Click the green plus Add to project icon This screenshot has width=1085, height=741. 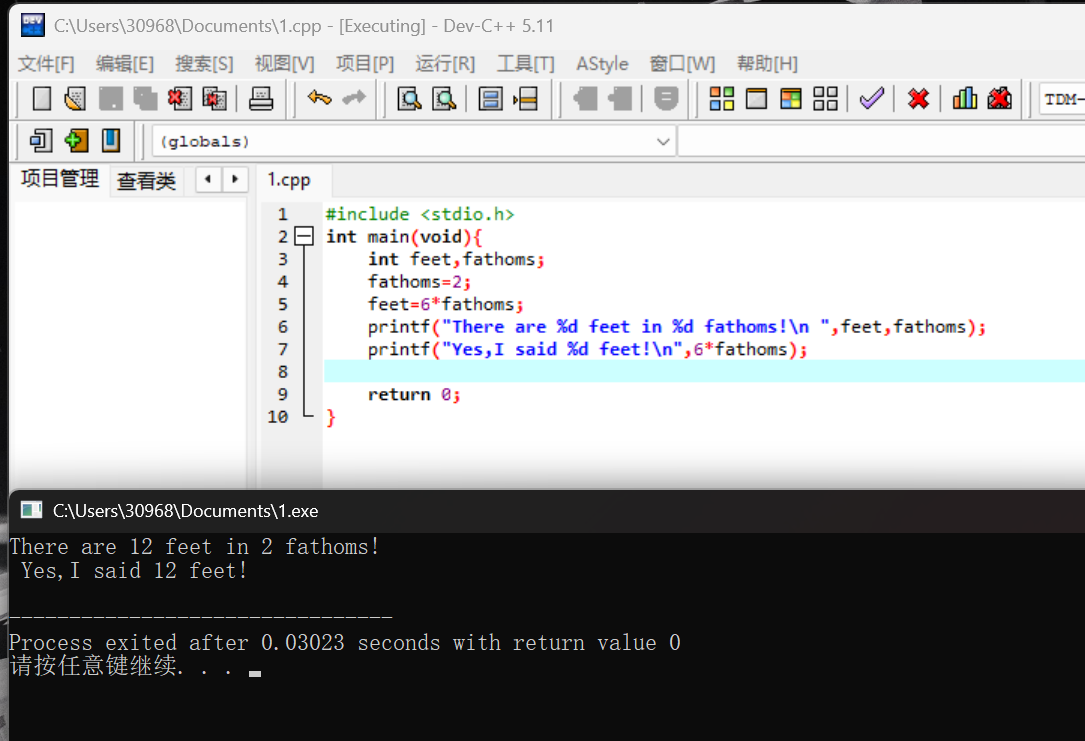[76, 140]
